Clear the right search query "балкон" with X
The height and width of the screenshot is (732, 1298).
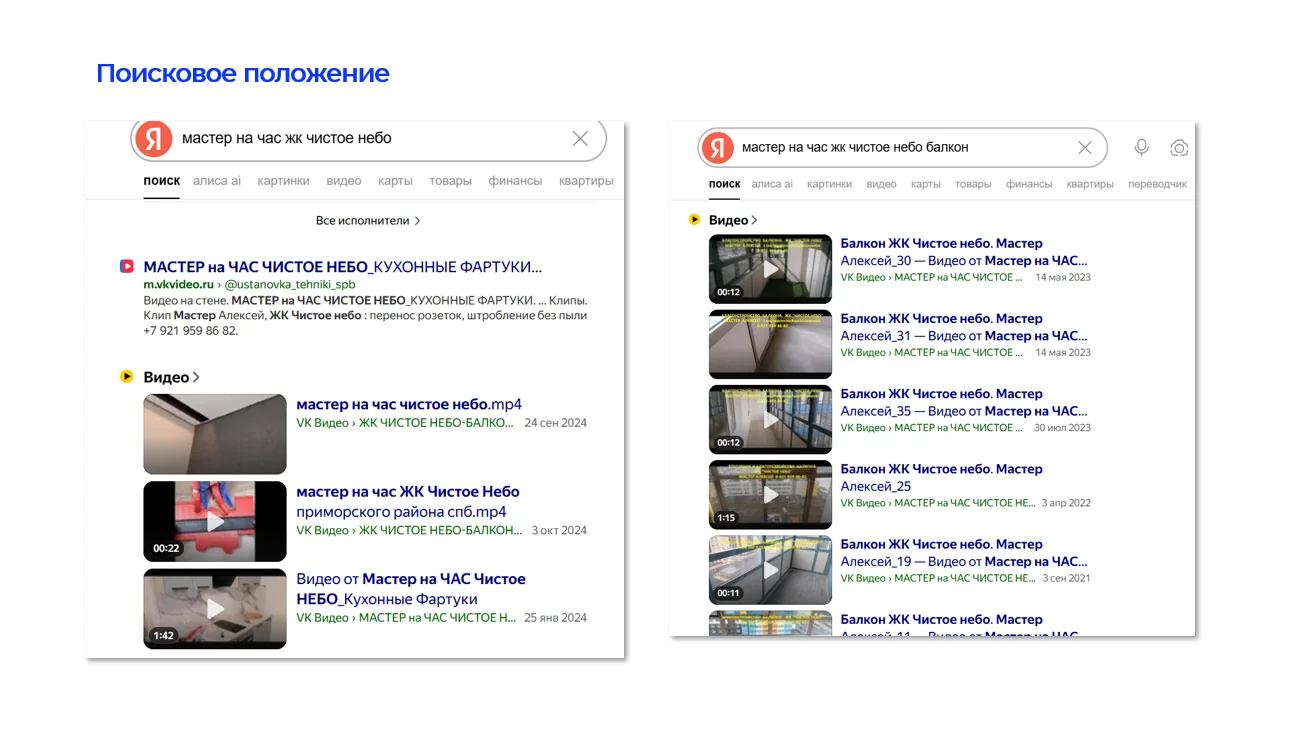(1085, 148)
